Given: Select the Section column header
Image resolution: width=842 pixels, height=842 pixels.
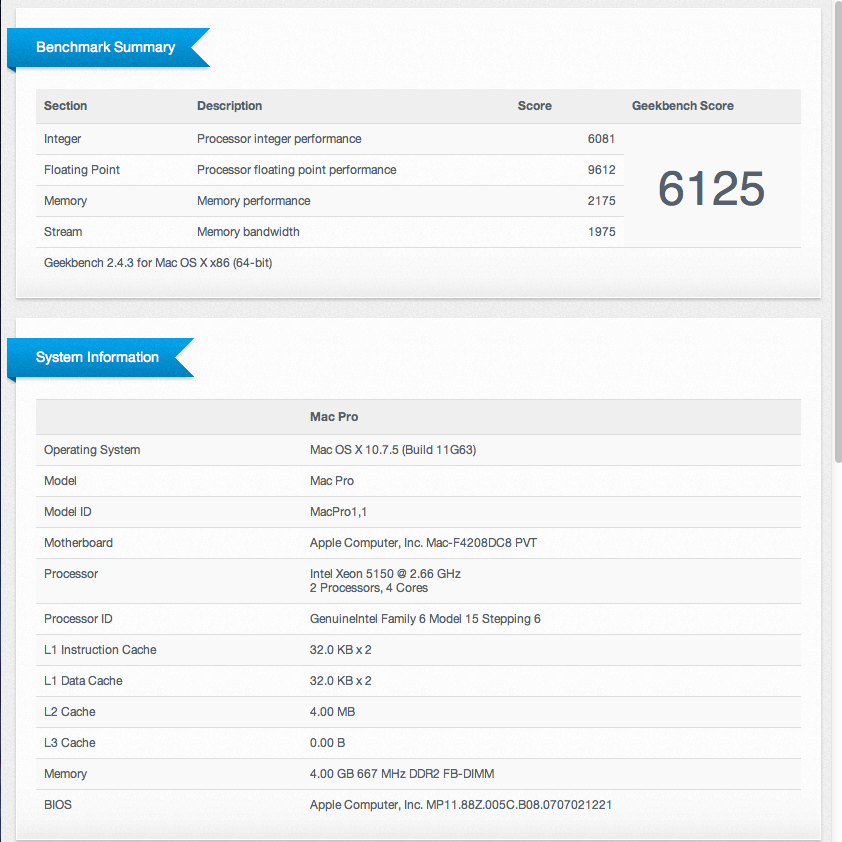Looking at the screenshot, I should click(66, 106).
